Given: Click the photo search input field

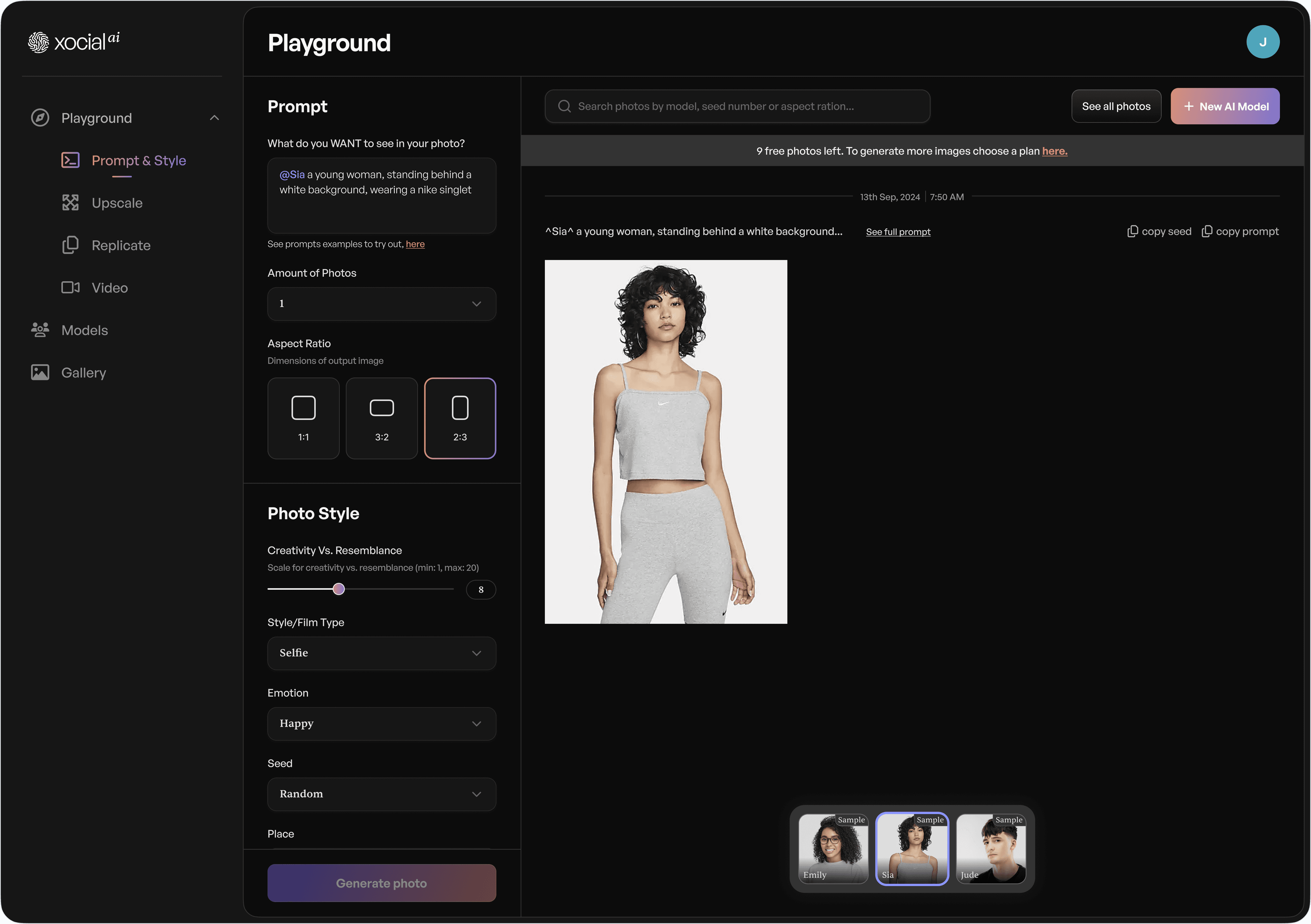Looking at the screenshot, I should (737, 106).
